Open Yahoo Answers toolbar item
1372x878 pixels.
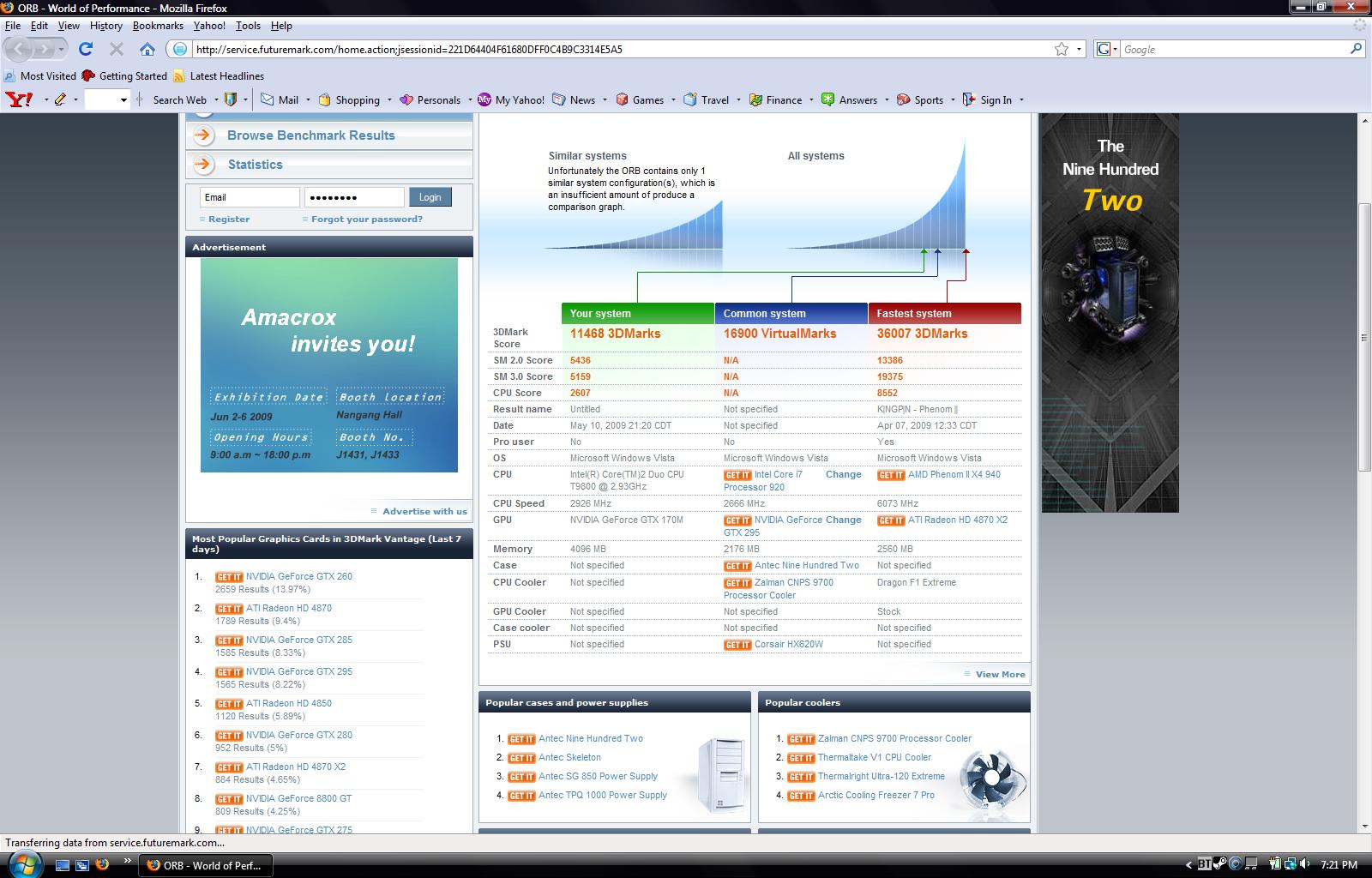(849, 99)
